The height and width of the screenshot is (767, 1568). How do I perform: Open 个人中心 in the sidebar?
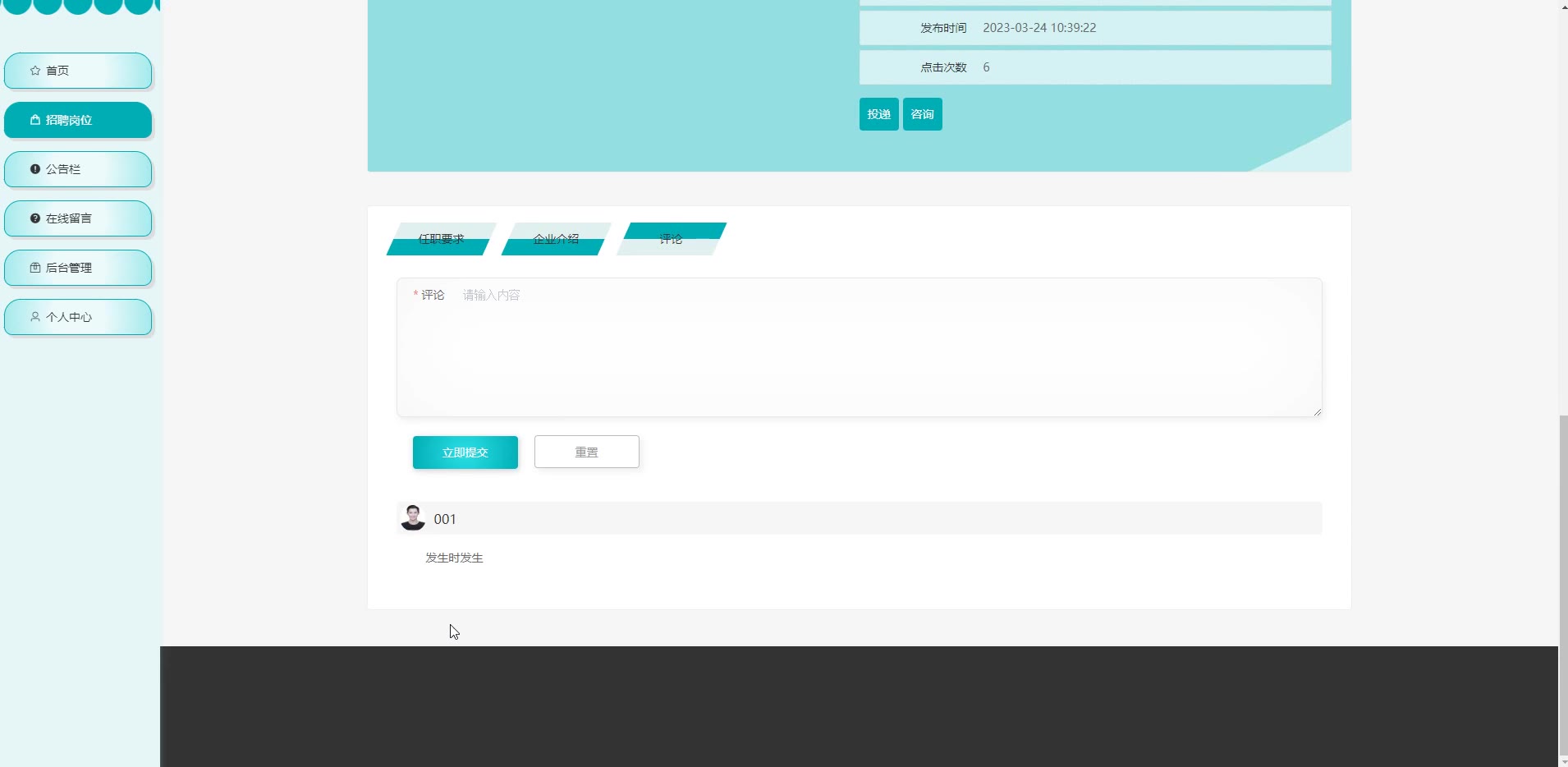tap(78, 317)
